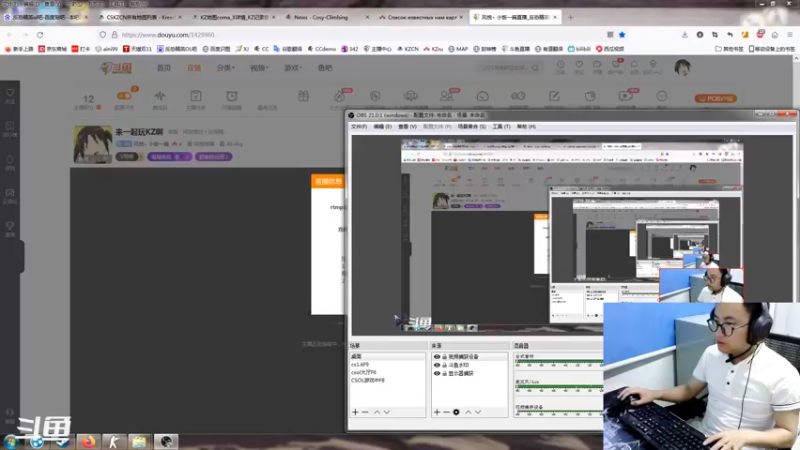Toggle lock on 视频捕获设备 source

(x=444, y=357)
